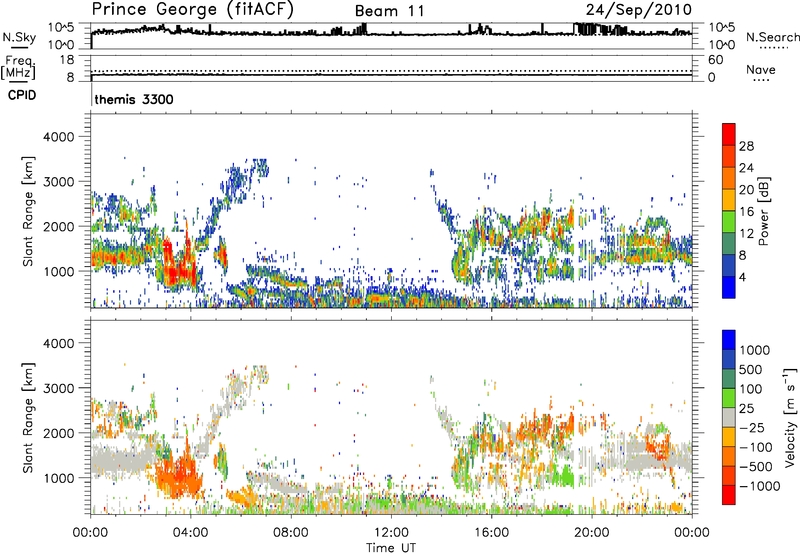Click the date "24/Sep/2010"
The width and height of the screenshot is (800, 554).
click(639, 9)
